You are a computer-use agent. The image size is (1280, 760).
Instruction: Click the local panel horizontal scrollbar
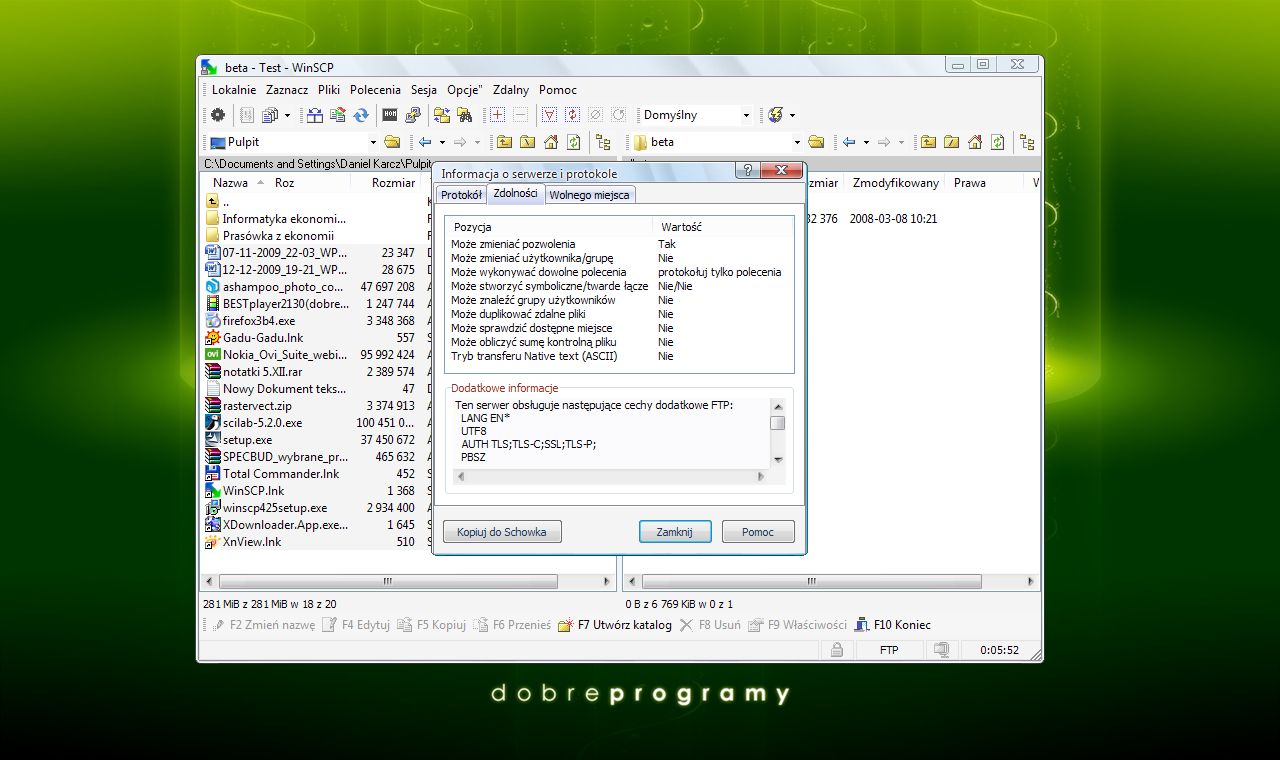click(x=387, y=582)
